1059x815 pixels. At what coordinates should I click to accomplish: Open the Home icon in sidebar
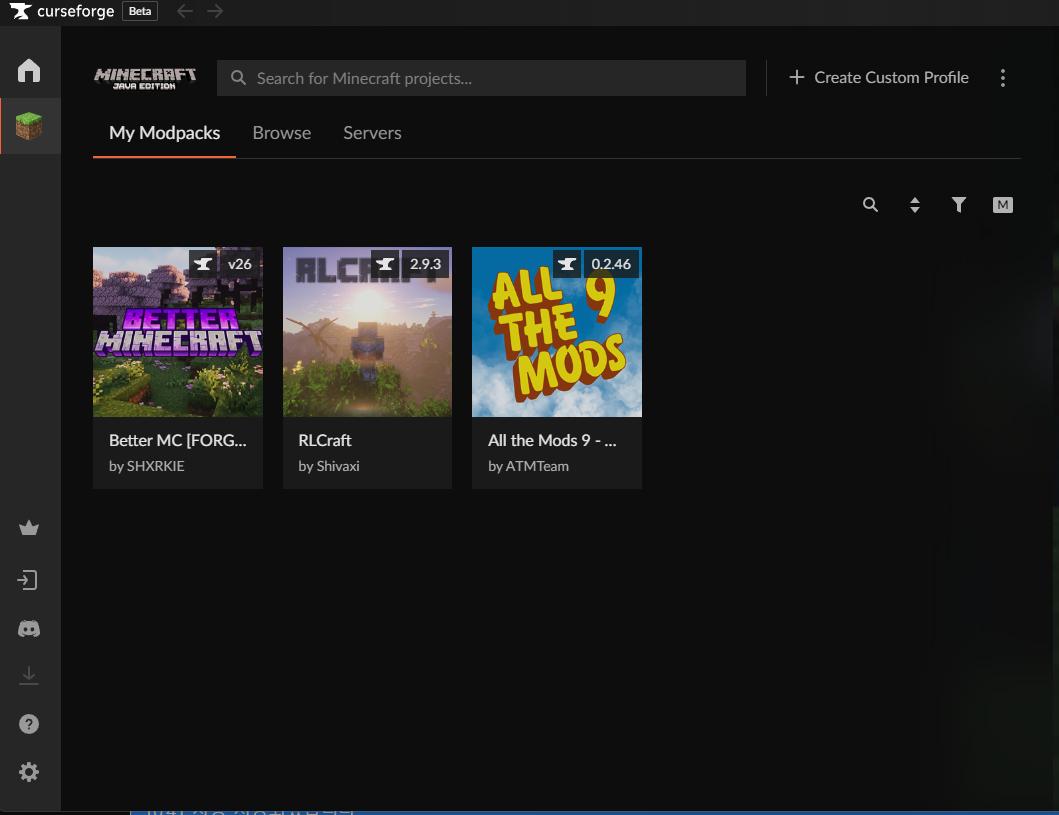pyautogui.click(x=29, y=71)
